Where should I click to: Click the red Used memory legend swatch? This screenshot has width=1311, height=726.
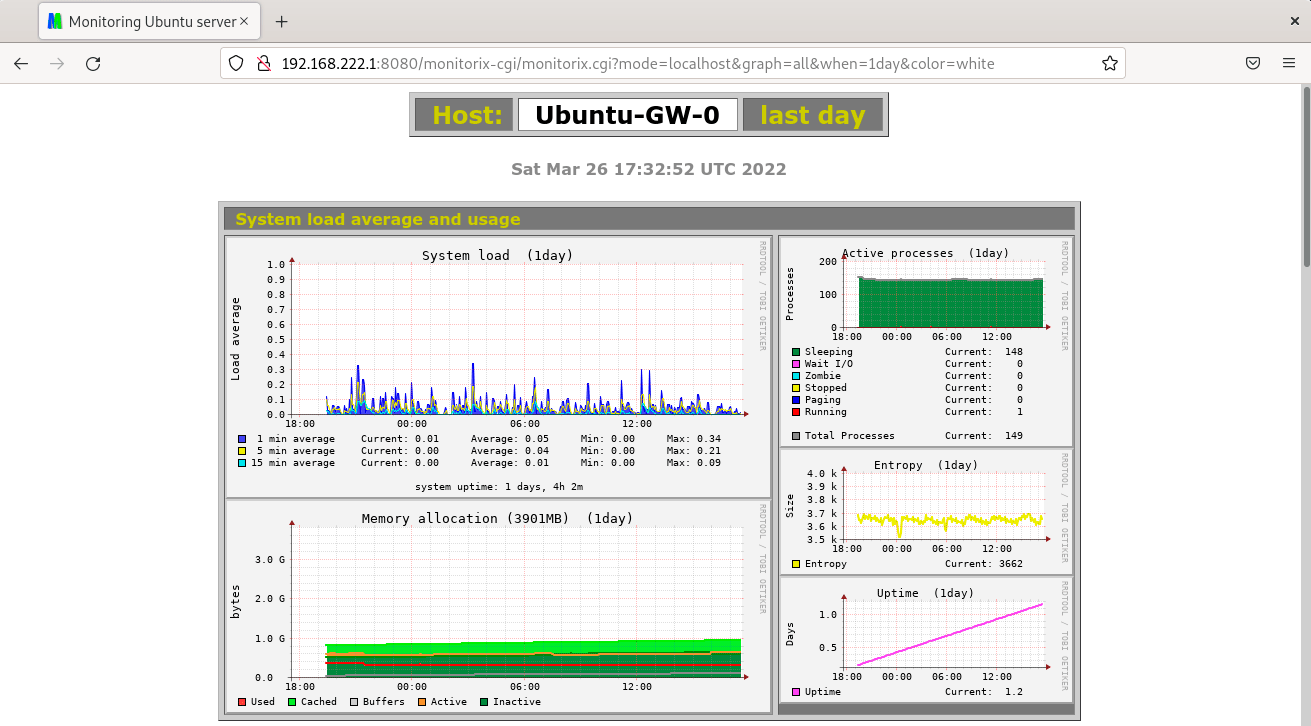tap(242, 702)
